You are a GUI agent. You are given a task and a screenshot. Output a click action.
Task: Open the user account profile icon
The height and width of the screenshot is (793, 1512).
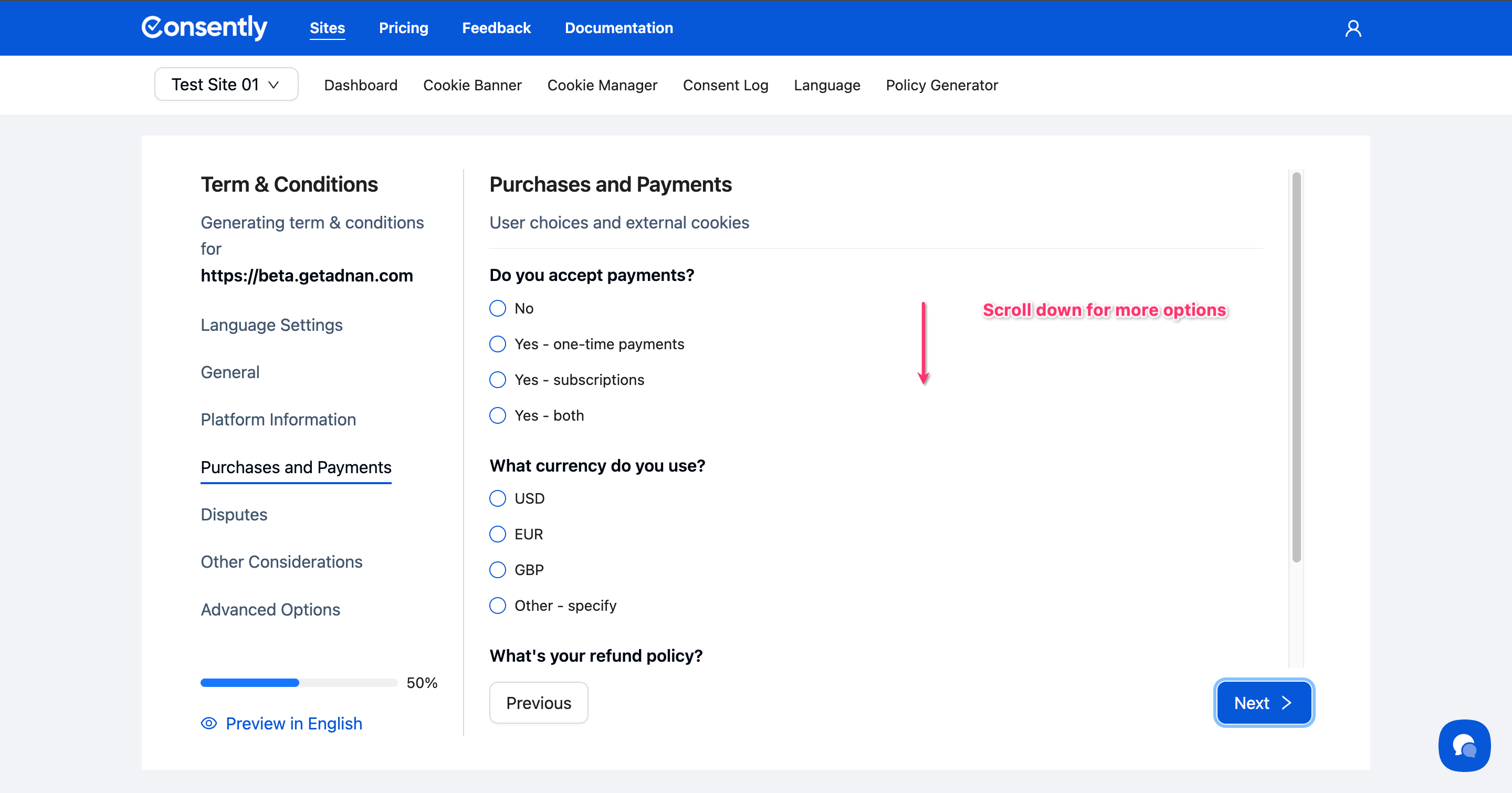click(1353, 28)
